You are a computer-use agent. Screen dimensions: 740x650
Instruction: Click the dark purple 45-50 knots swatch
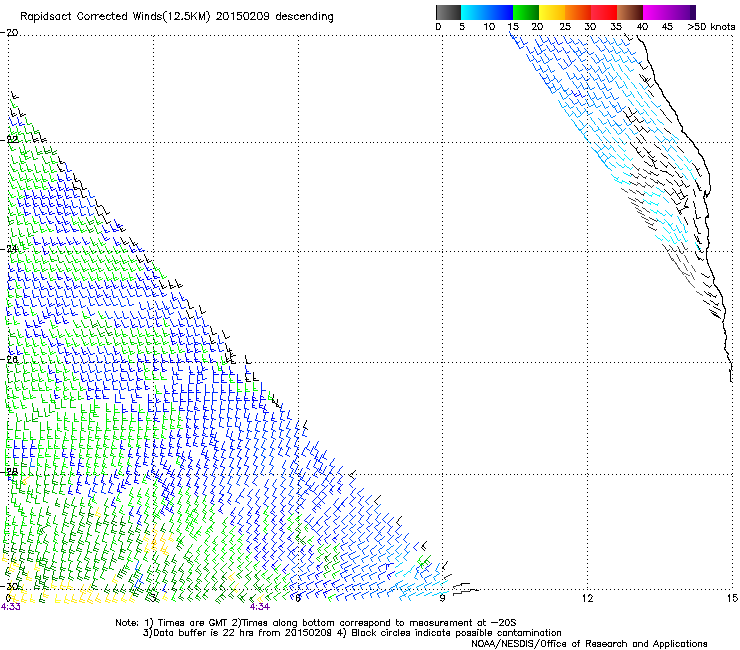[x=682, y=12]
